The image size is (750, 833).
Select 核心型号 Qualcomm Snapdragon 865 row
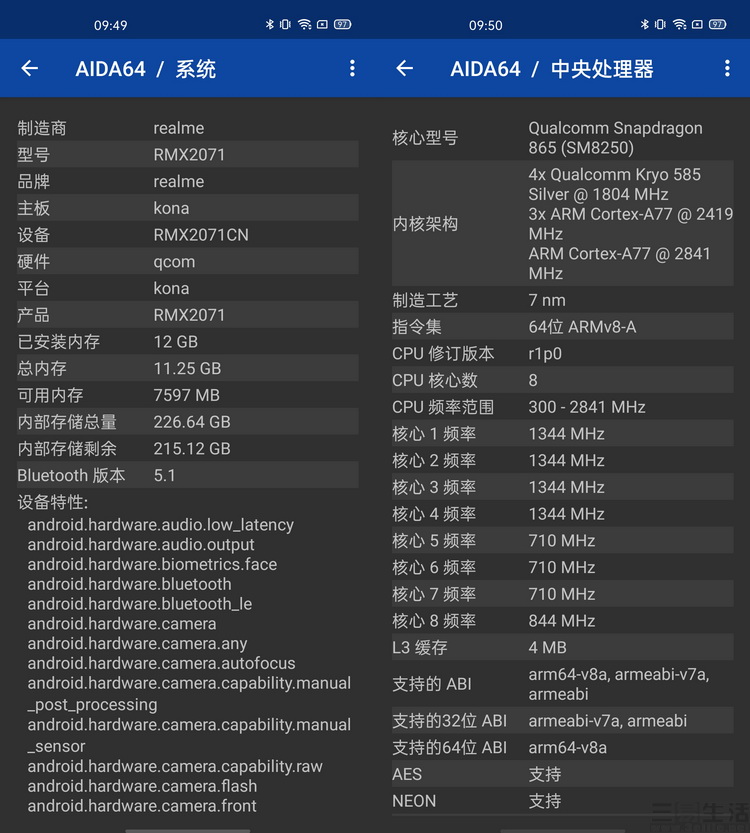562,138
